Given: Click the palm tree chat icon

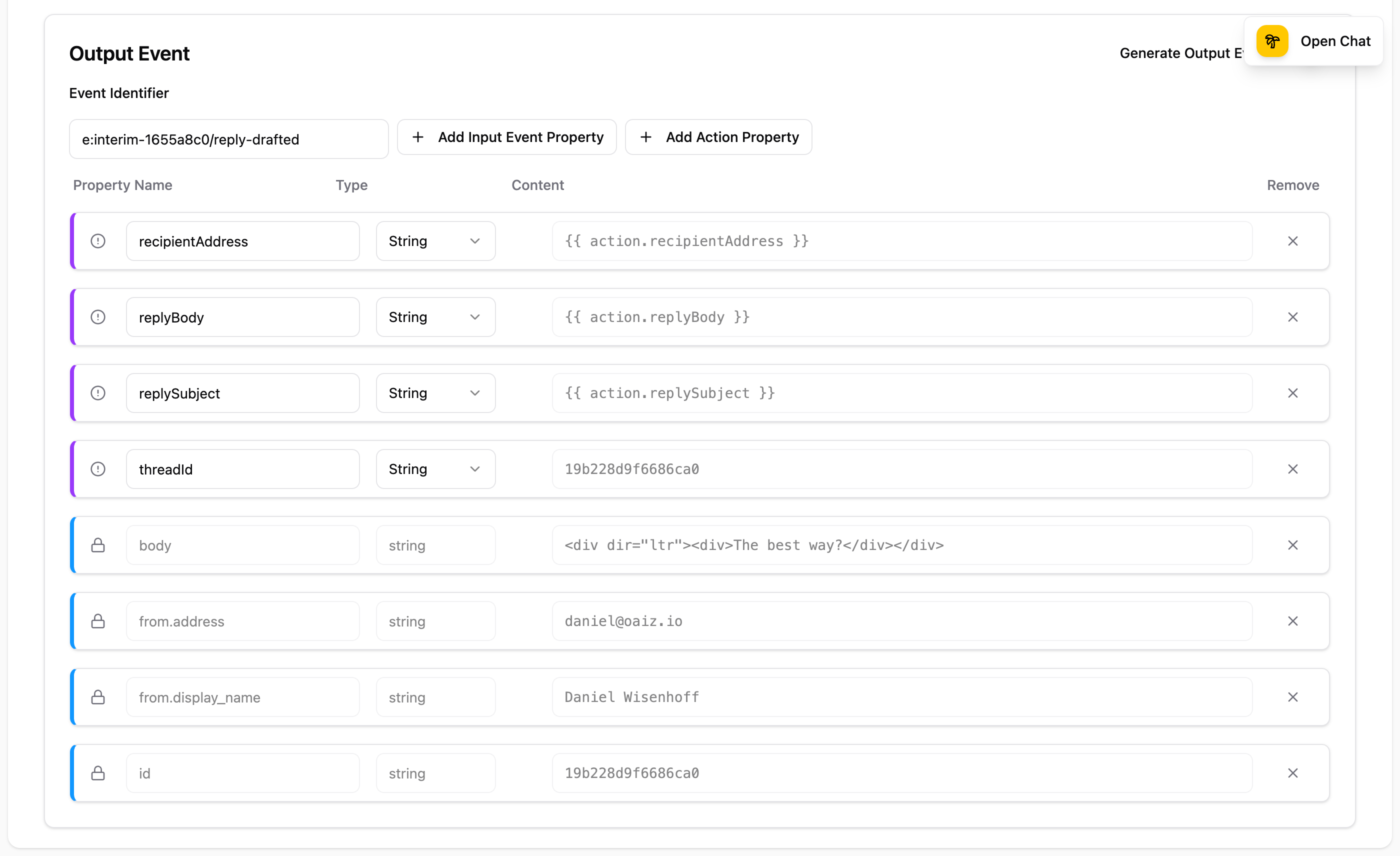Looking at the screenshot, I should pyautogui.click(x=1272, y=41).
